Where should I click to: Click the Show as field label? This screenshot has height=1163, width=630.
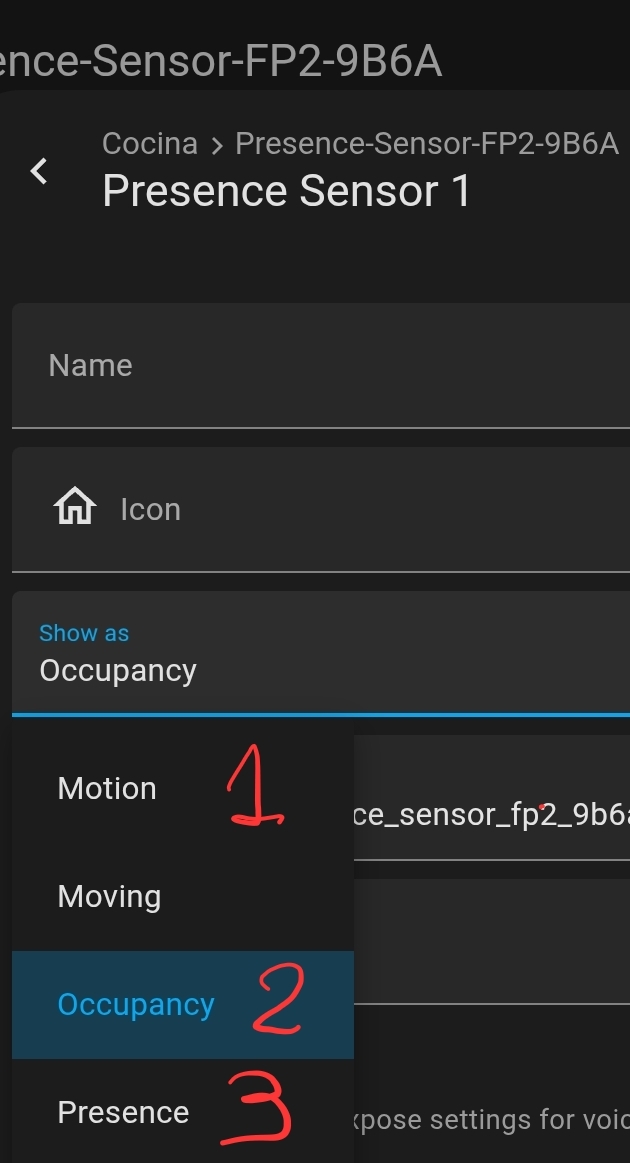coord(84,632)
